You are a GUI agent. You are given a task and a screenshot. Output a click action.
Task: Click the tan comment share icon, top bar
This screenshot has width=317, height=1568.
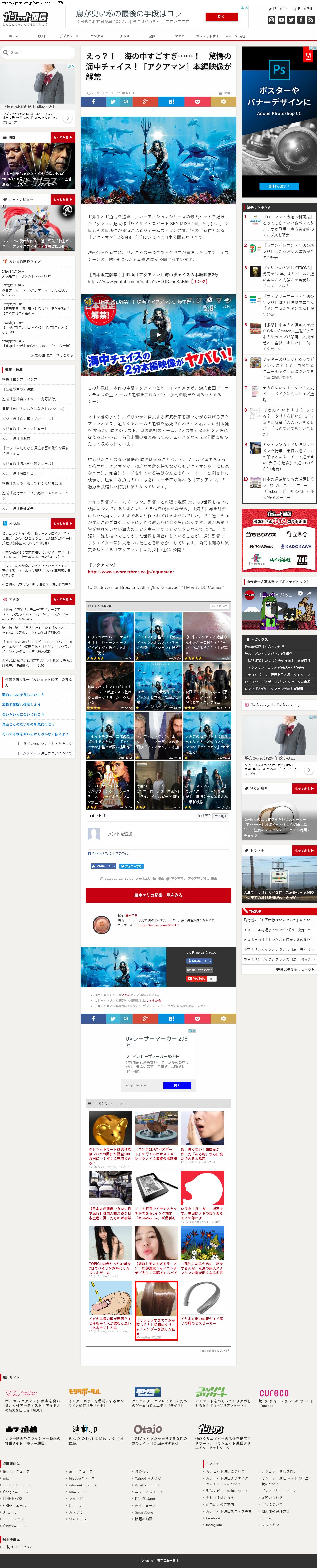click(x=223, y=102)
